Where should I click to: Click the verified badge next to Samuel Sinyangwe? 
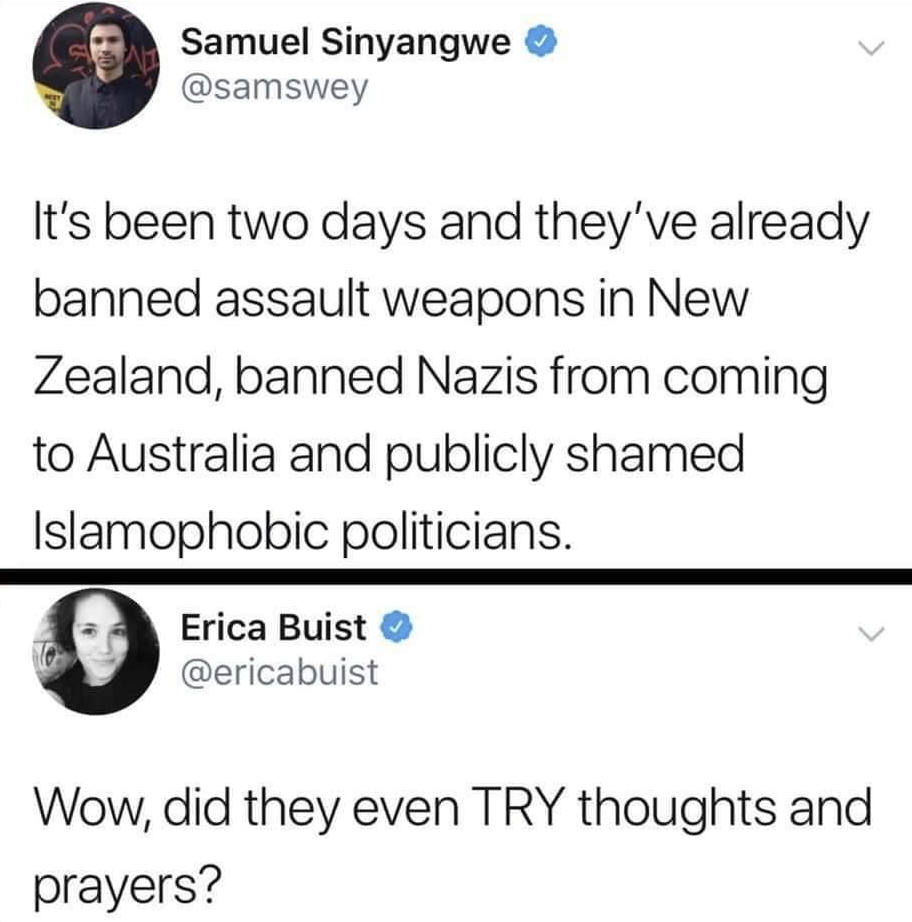click(541, 42)
